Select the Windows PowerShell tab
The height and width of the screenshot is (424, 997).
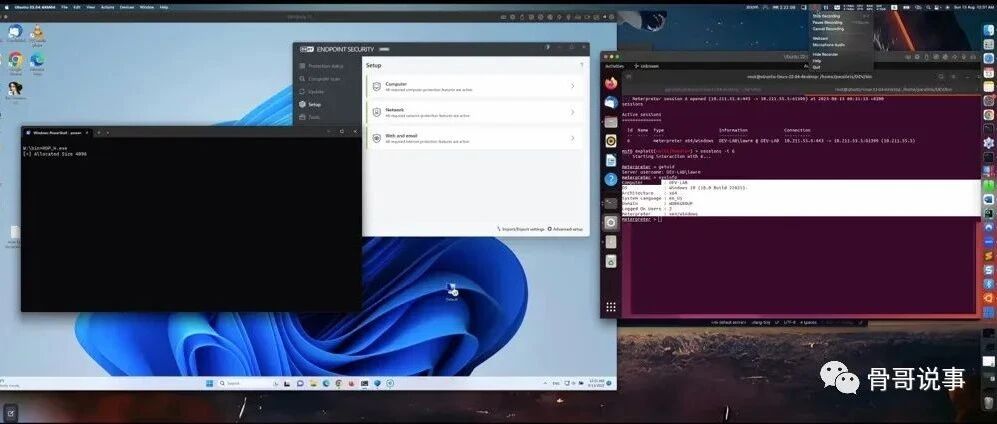[57, 133]
